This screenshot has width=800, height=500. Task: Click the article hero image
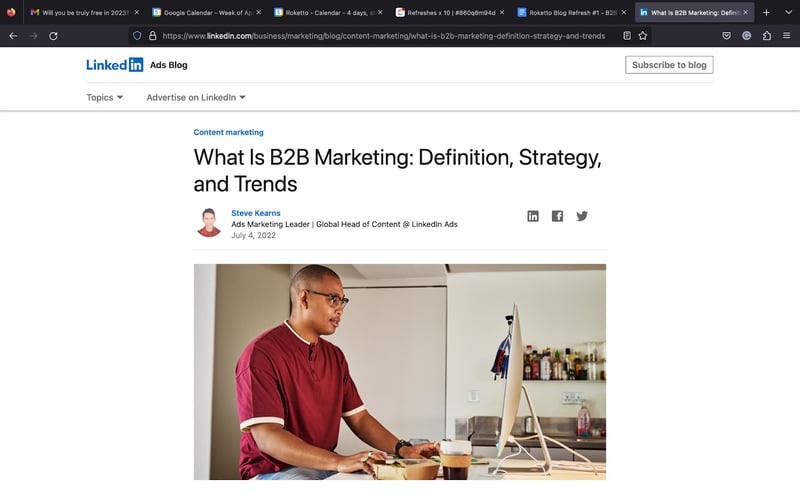tap(399, 371)
